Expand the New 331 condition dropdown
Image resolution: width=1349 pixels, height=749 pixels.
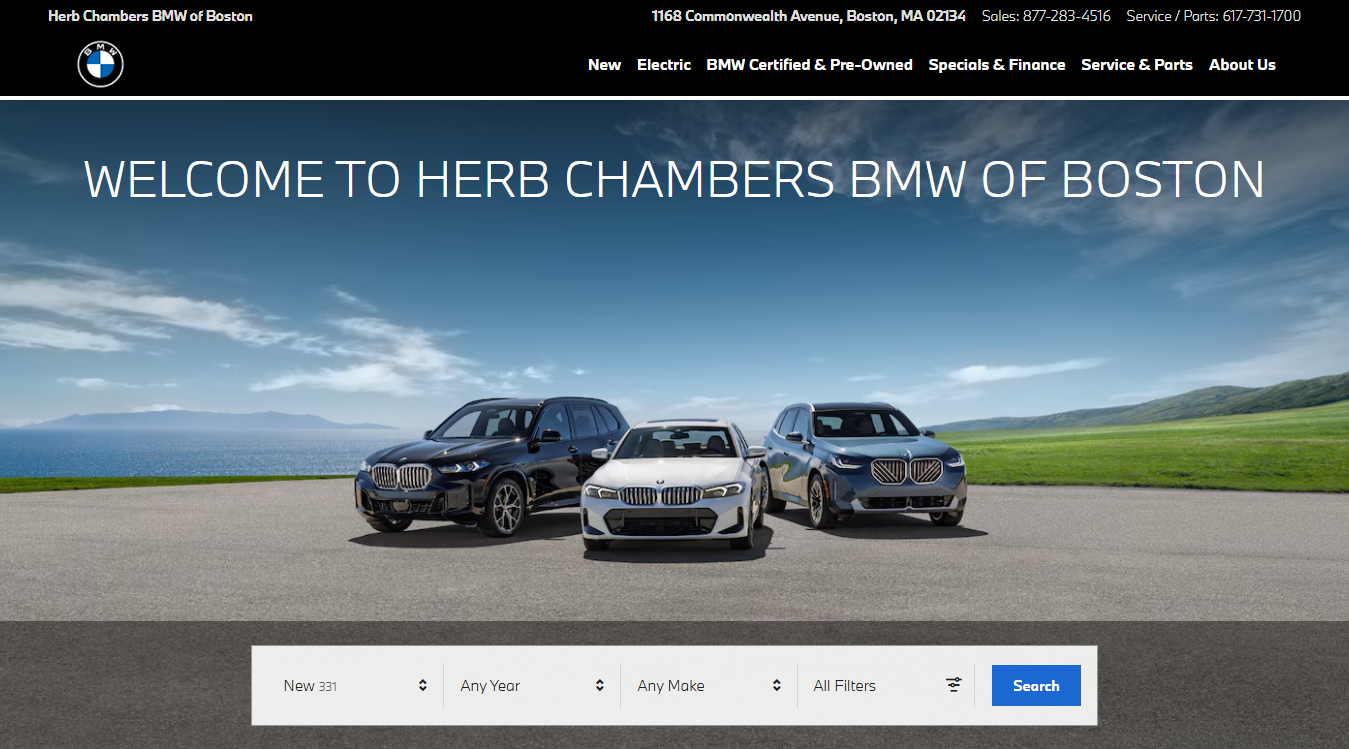355,685
